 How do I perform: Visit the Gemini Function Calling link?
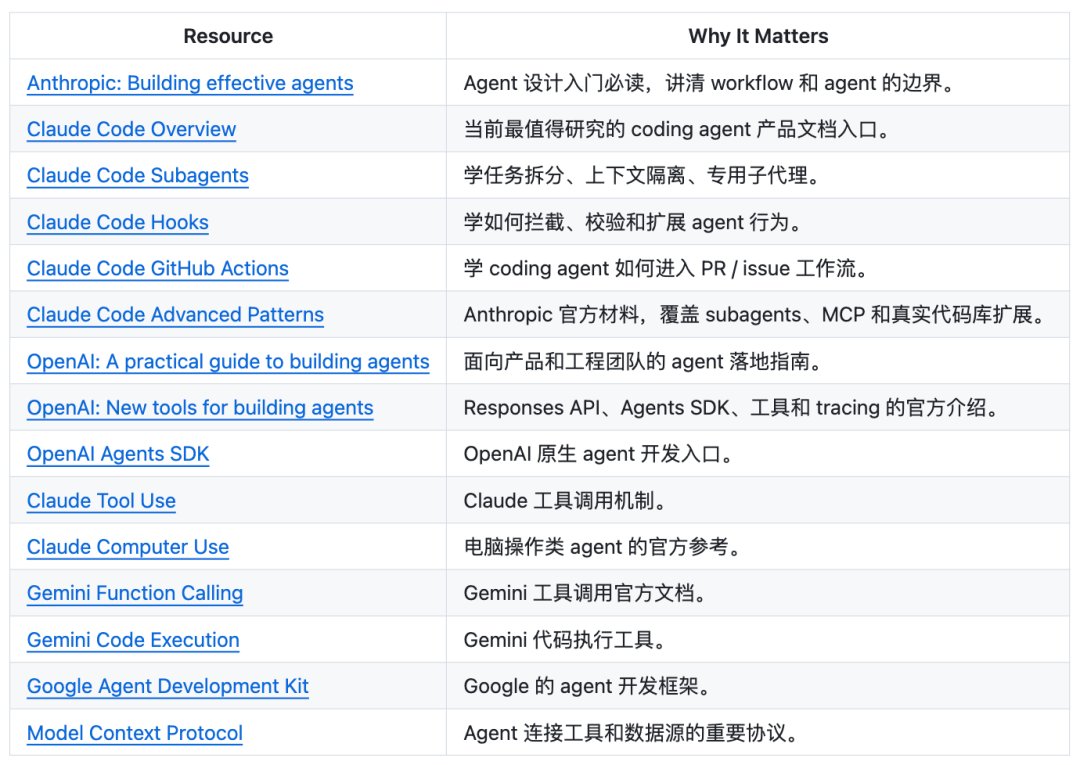(x=135, y=594)
